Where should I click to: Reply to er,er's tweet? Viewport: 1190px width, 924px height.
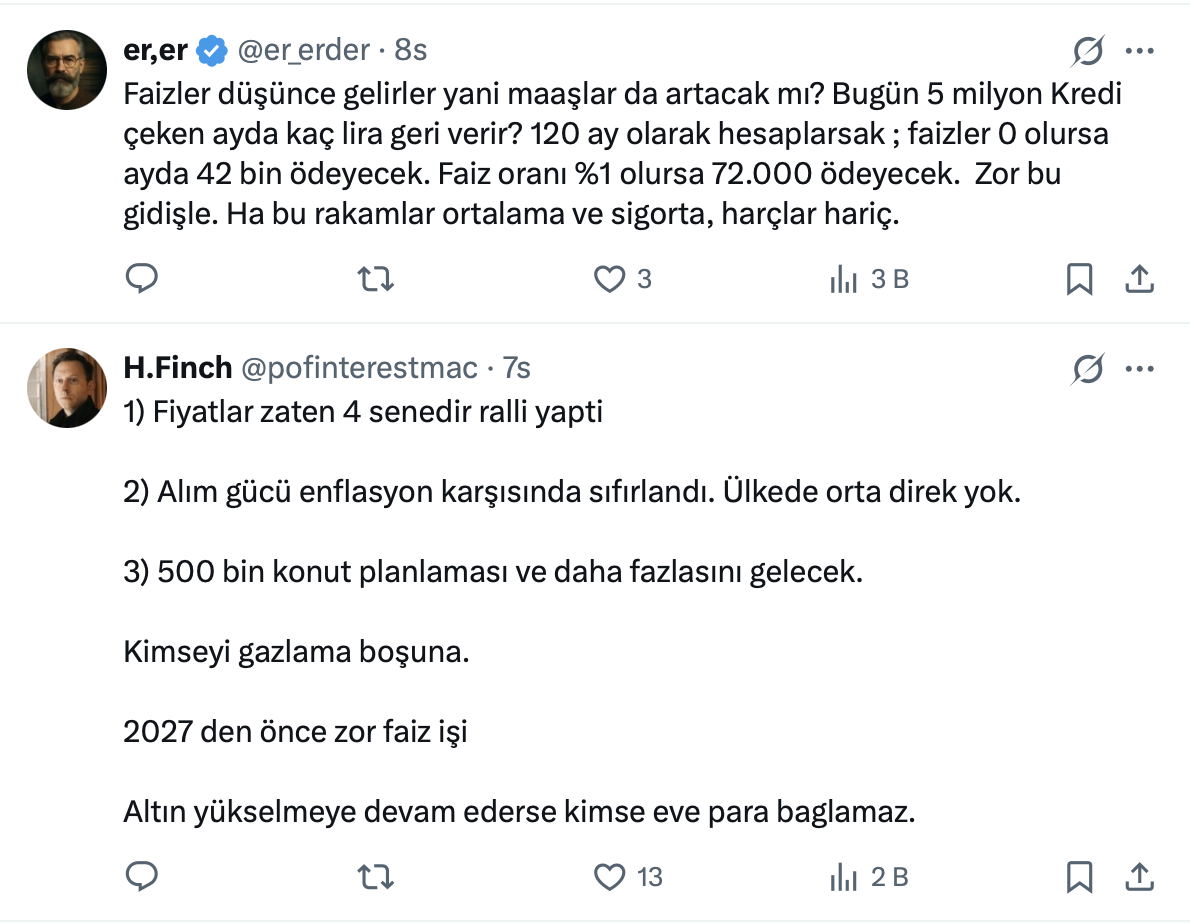pos(142,280)
